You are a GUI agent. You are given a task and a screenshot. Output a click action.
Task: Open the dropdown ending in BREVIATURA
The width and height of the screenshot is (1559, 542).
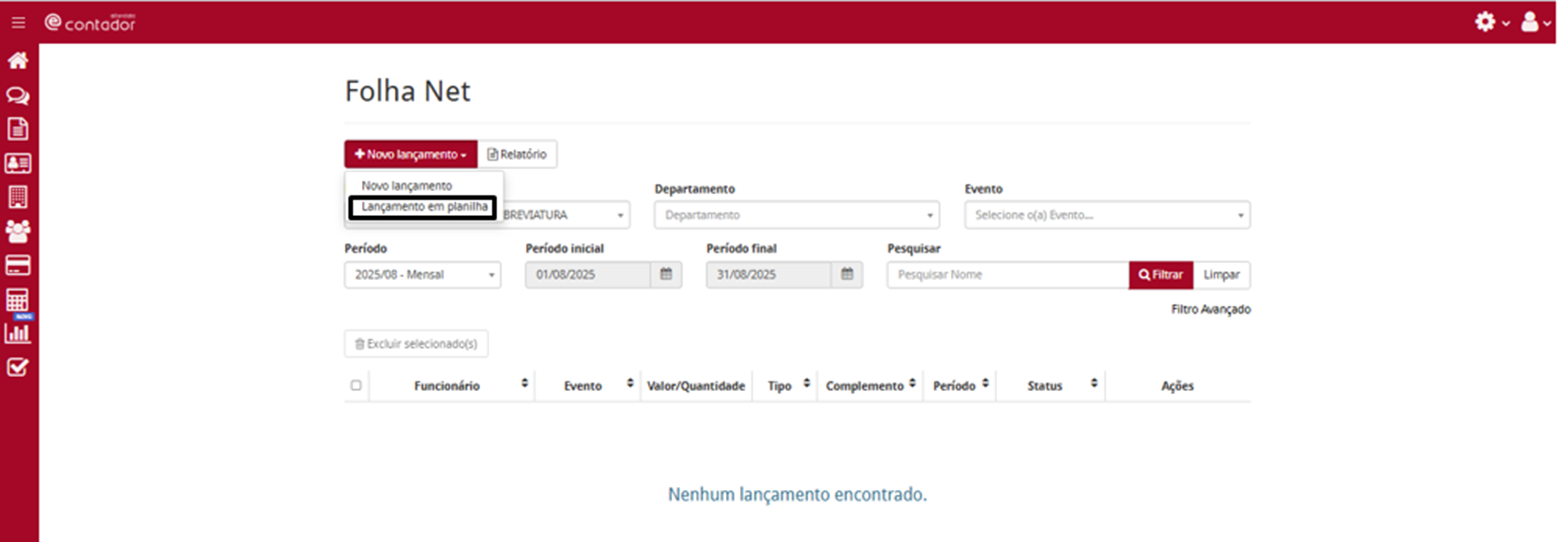[566, 215]
